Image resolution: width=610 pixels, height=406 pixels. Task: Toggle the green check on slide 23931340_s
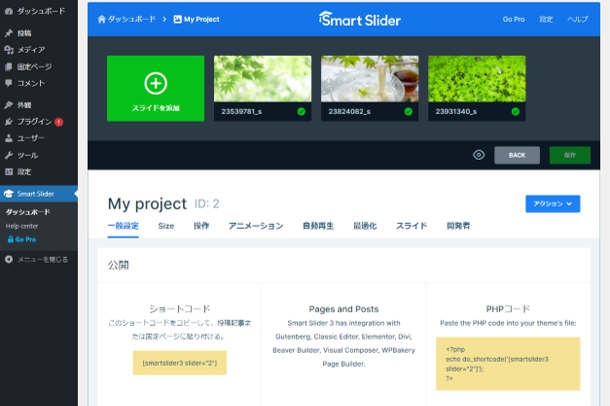pos(515,112)
